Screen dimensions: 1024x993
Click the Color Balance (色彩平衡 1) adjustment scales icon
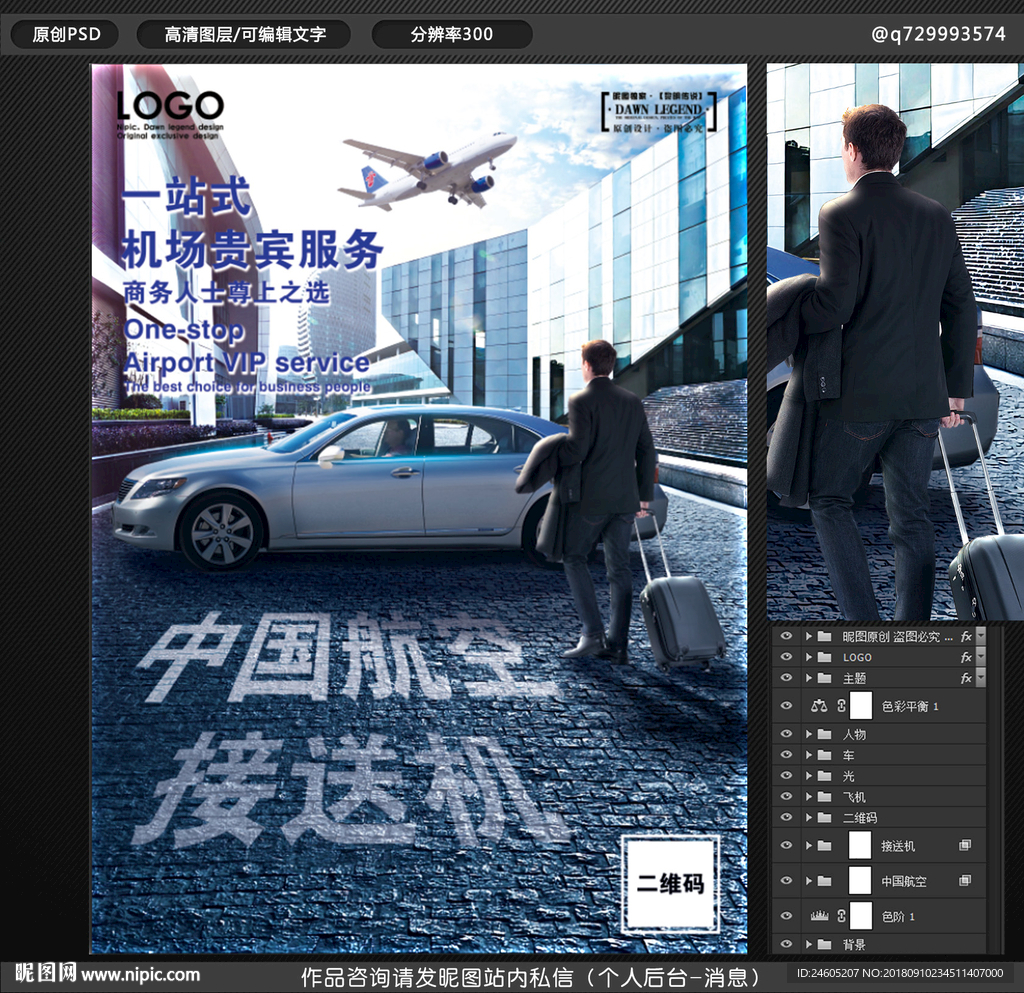819,706
